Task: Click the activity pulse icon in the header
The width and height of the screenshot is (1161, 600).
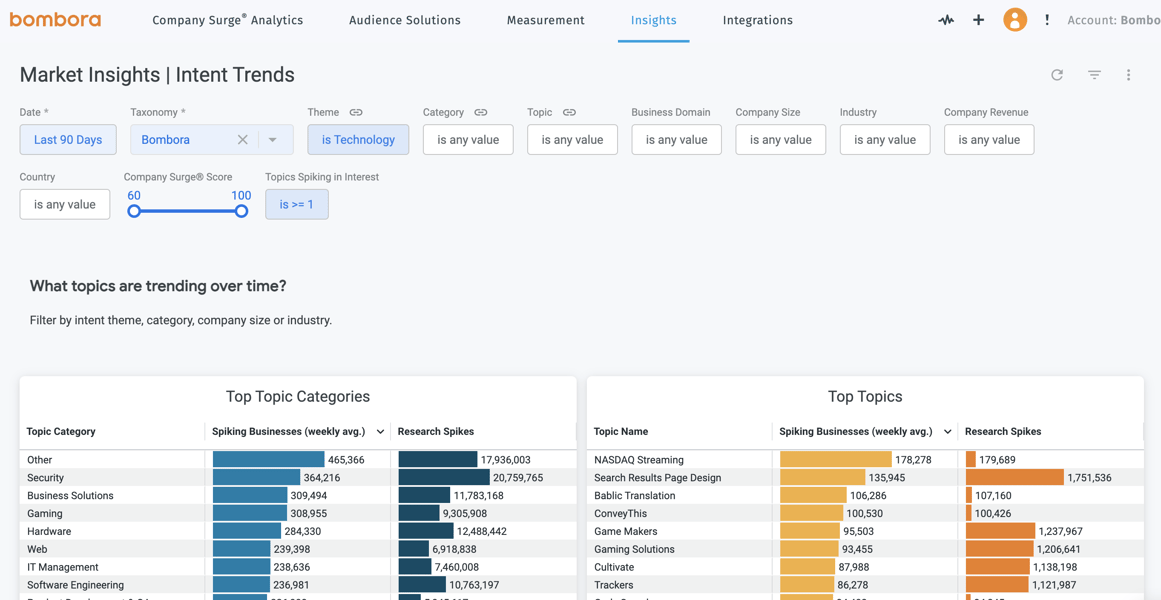Action: [946, 19]
